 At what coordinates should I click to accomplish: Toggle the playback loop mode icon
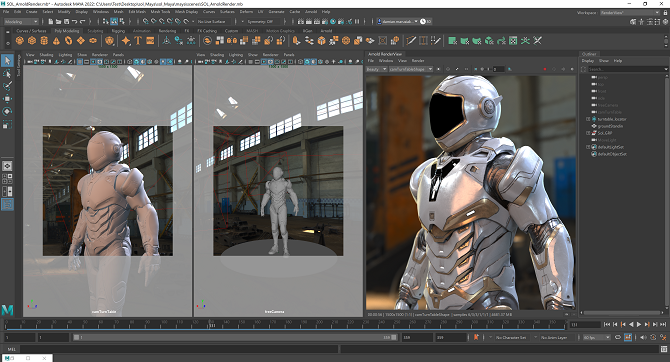click(x=618, y=337)
